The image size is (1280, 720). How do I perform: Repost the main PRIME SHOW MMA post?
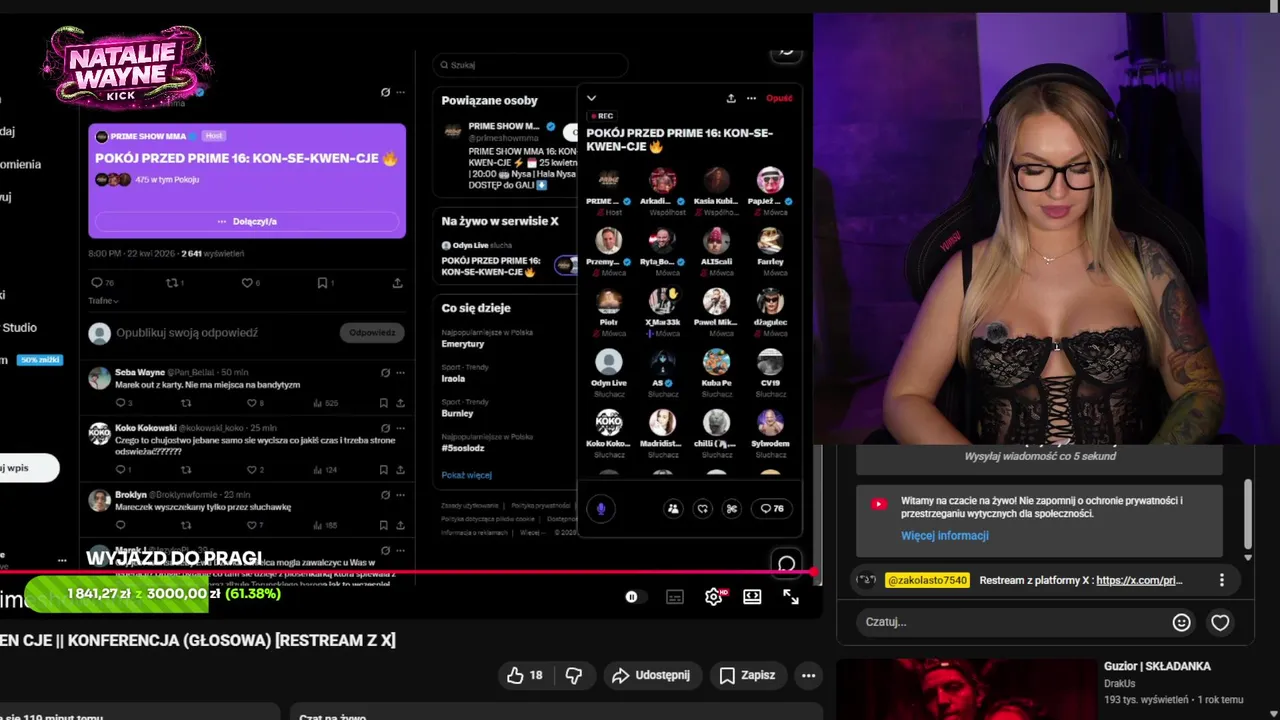[x=174, y=283]
